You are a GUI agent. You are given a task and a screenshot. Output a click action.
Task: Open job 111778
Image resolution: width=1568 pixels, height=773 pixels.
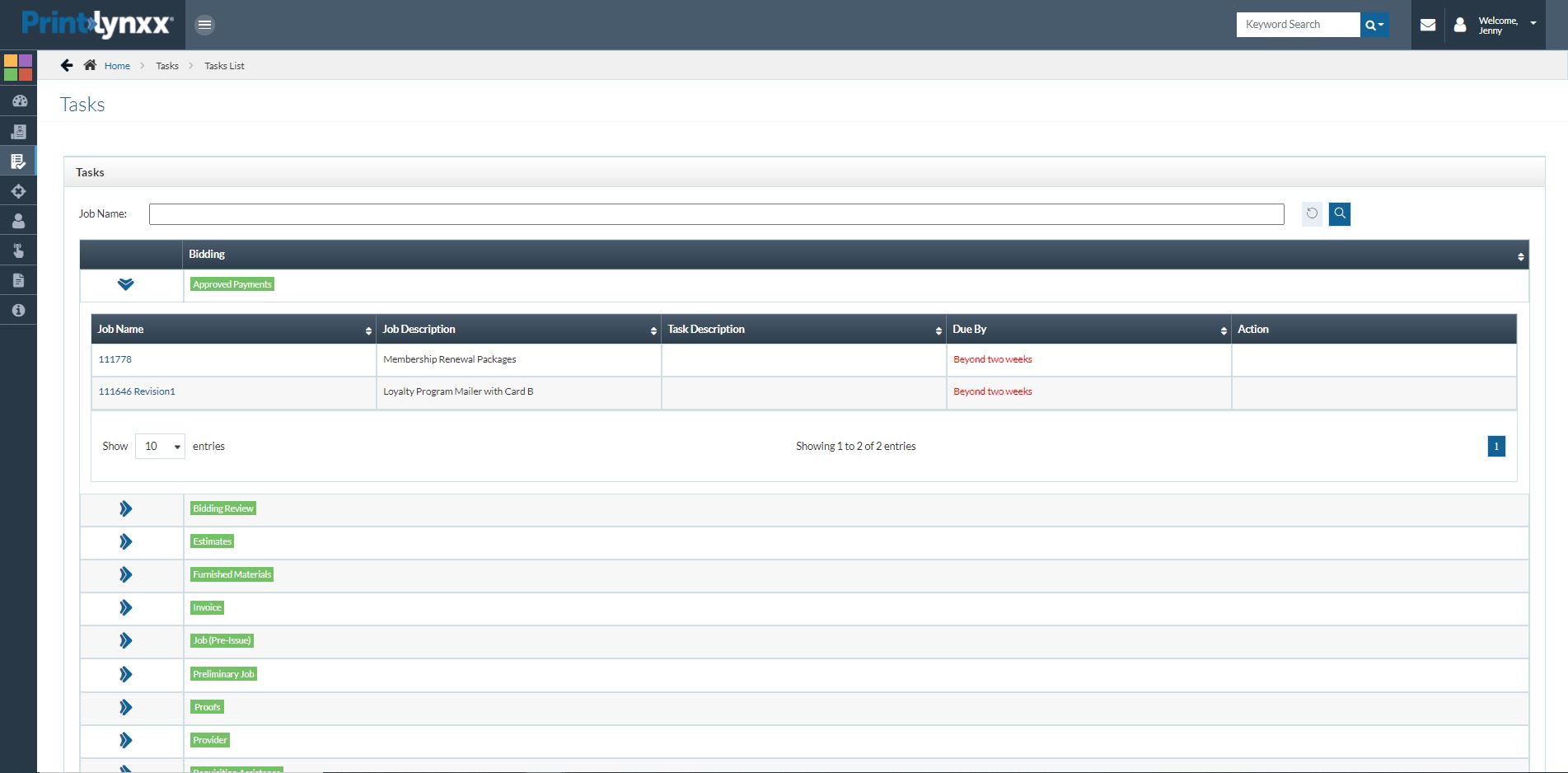click(x=115, y=359)
